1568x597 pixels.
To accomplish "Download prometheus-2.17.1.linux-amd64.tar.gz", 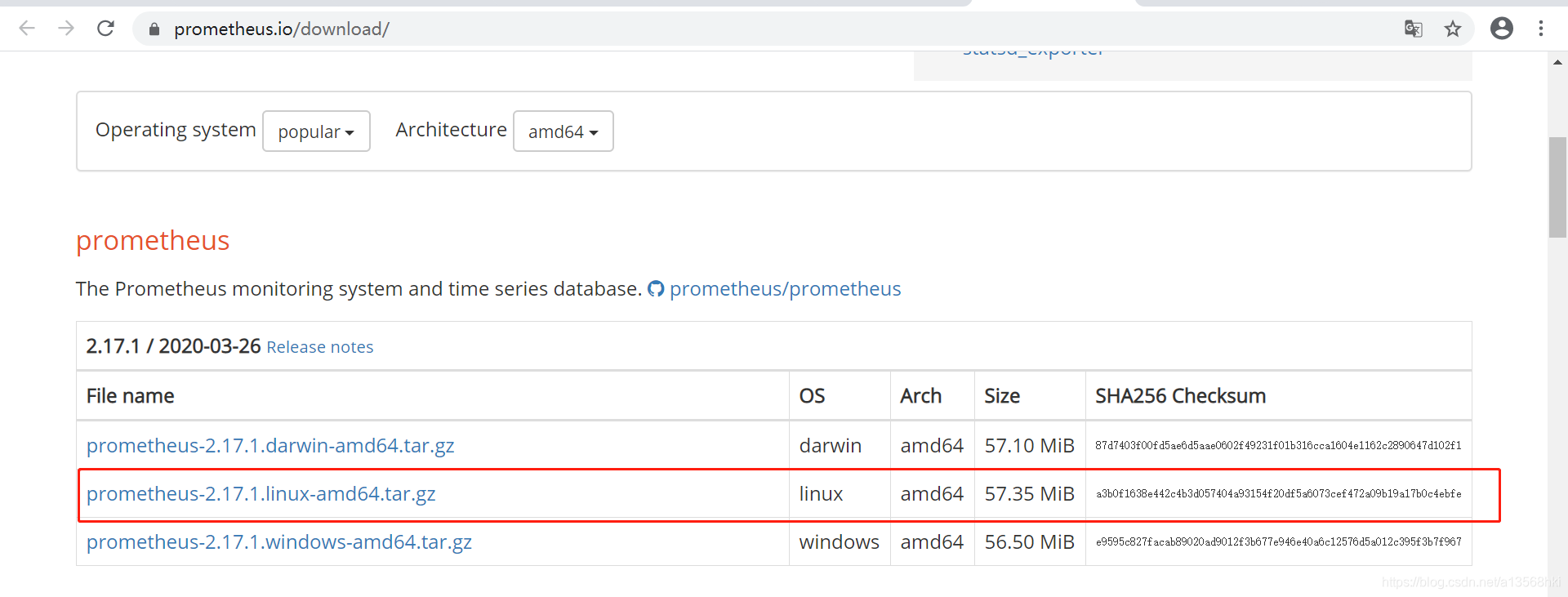I will point(261,493).
